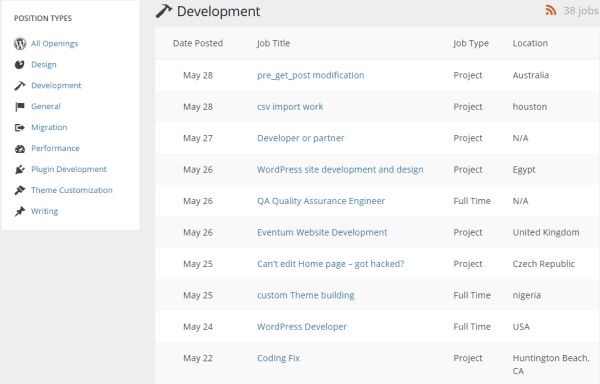Open Plugin Development listings
600x384 pixels.
69,169
